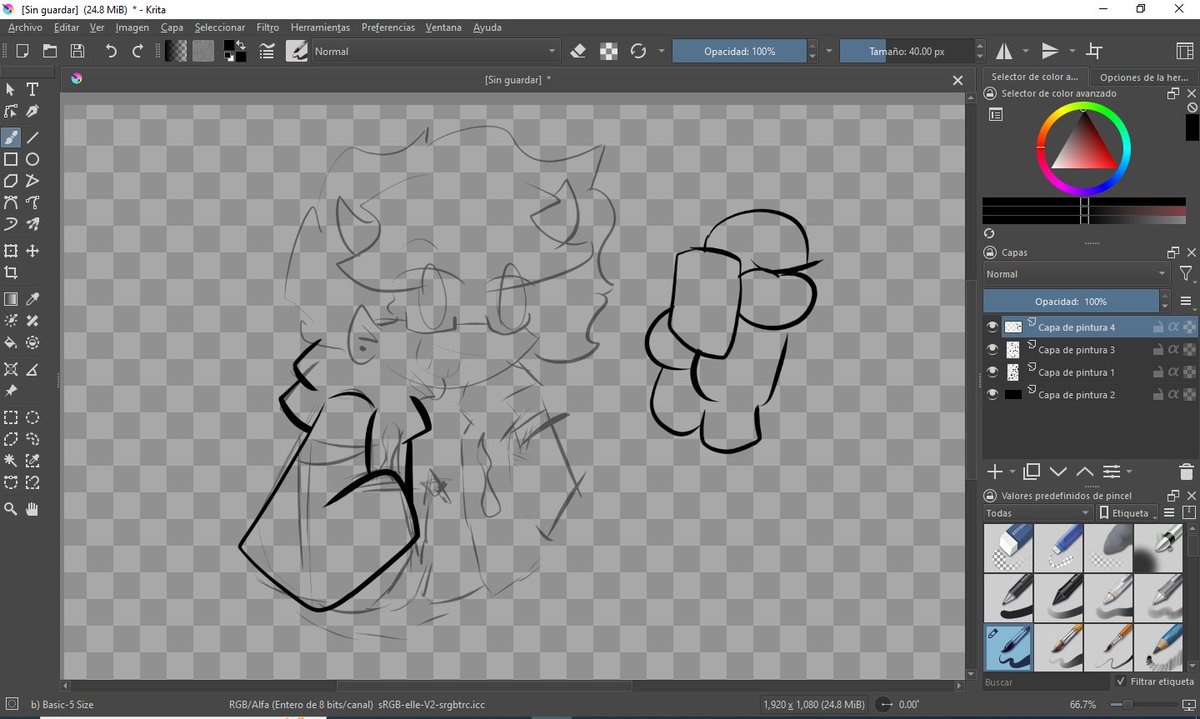Delete layer with the trash icon
Screen dimensions: 1200x719
pyautogui.click(x=1186, y=472)
